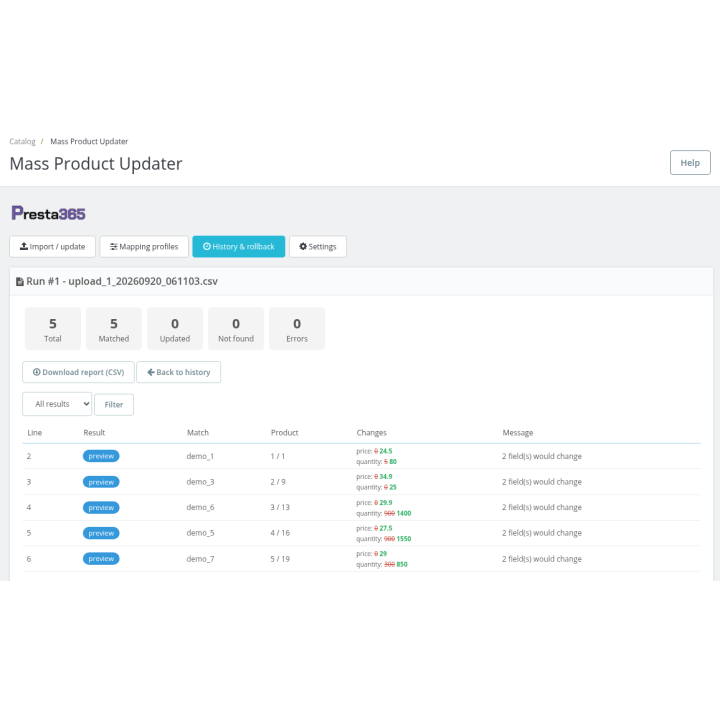Click Mass Product Updater breadcrumb
Image resolution: width=720 pixels, height=720 pixels.
(89, 141)
